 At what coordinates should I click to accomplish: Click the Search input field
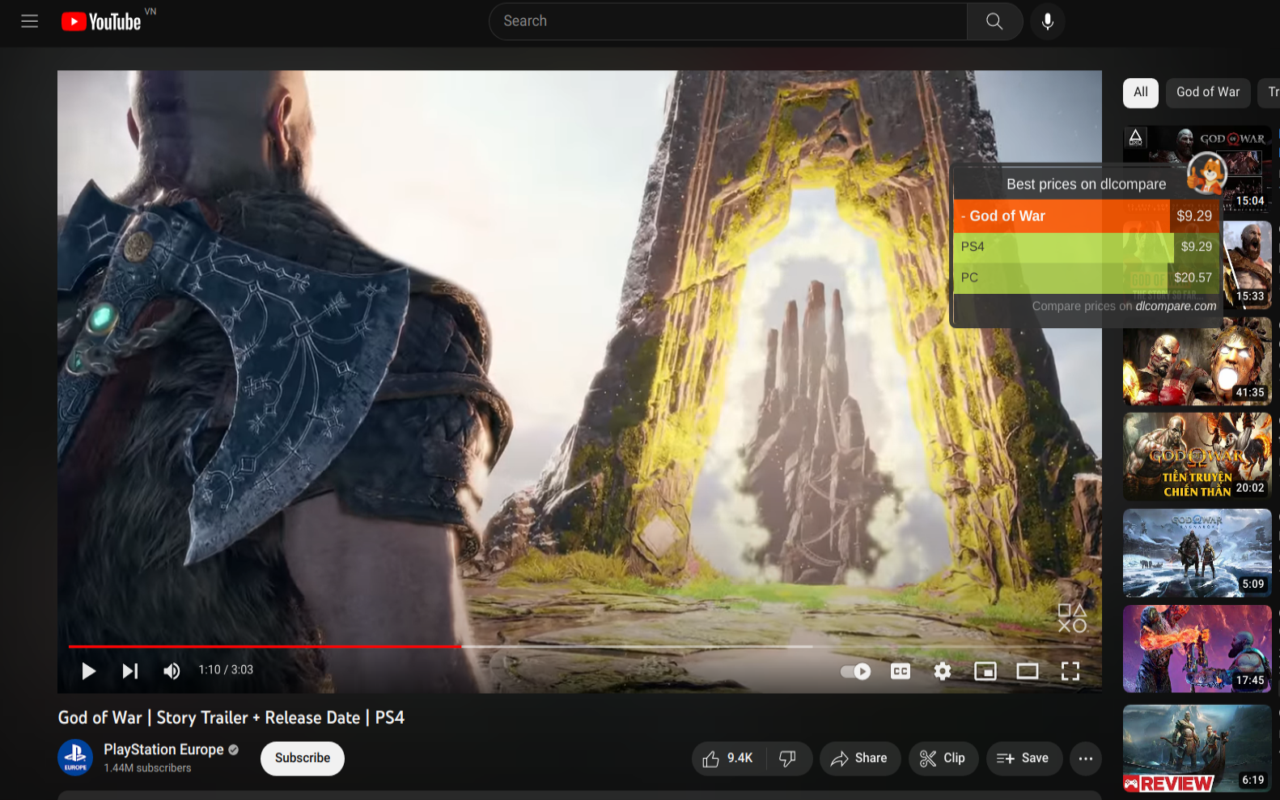[728, 21]
